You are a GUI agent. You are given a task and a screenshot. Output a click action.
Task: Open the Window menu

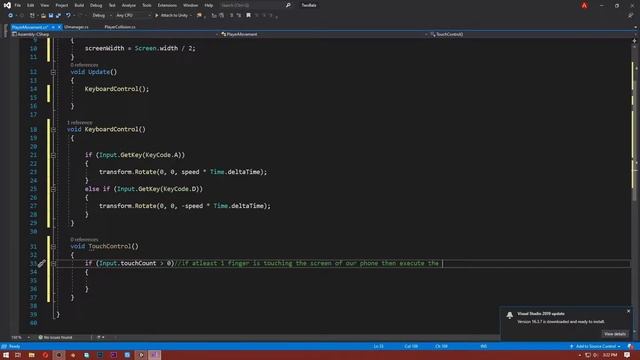(x=190, y=5)
